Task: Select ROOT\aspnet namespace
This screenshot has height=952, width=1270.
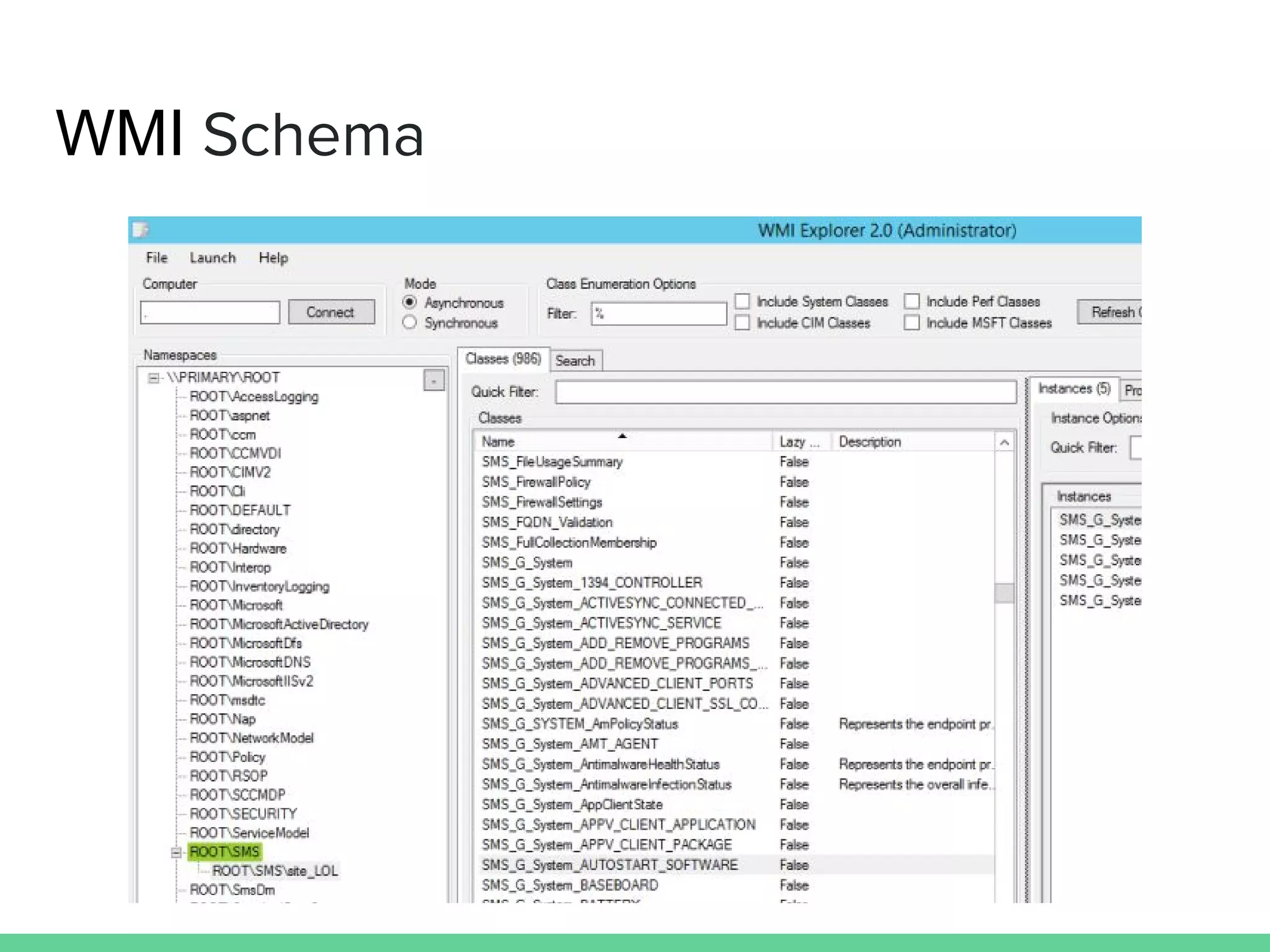Action: pos(229,415)
